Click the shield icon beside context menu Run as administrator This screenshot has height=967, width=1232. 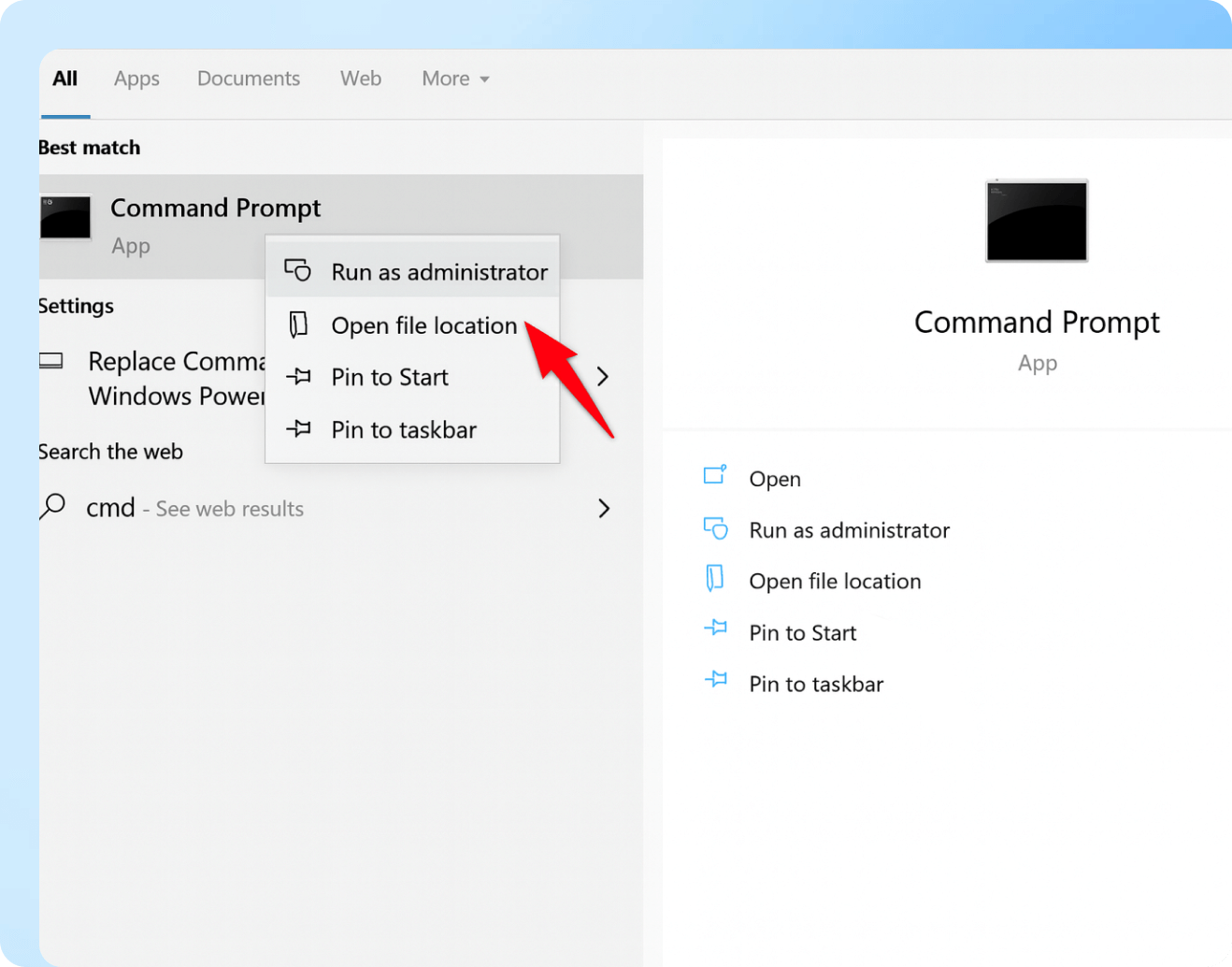297,271
